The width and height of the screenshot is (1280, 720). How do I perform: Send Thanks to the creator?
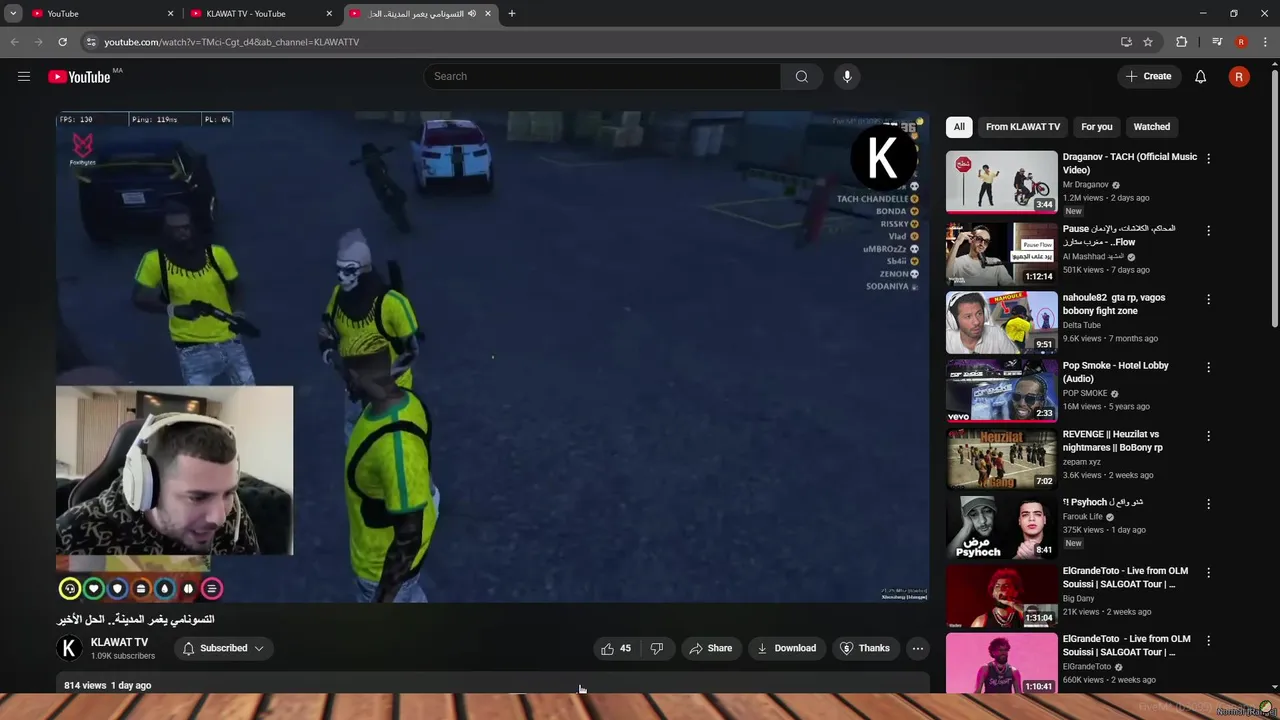point(864,648)
